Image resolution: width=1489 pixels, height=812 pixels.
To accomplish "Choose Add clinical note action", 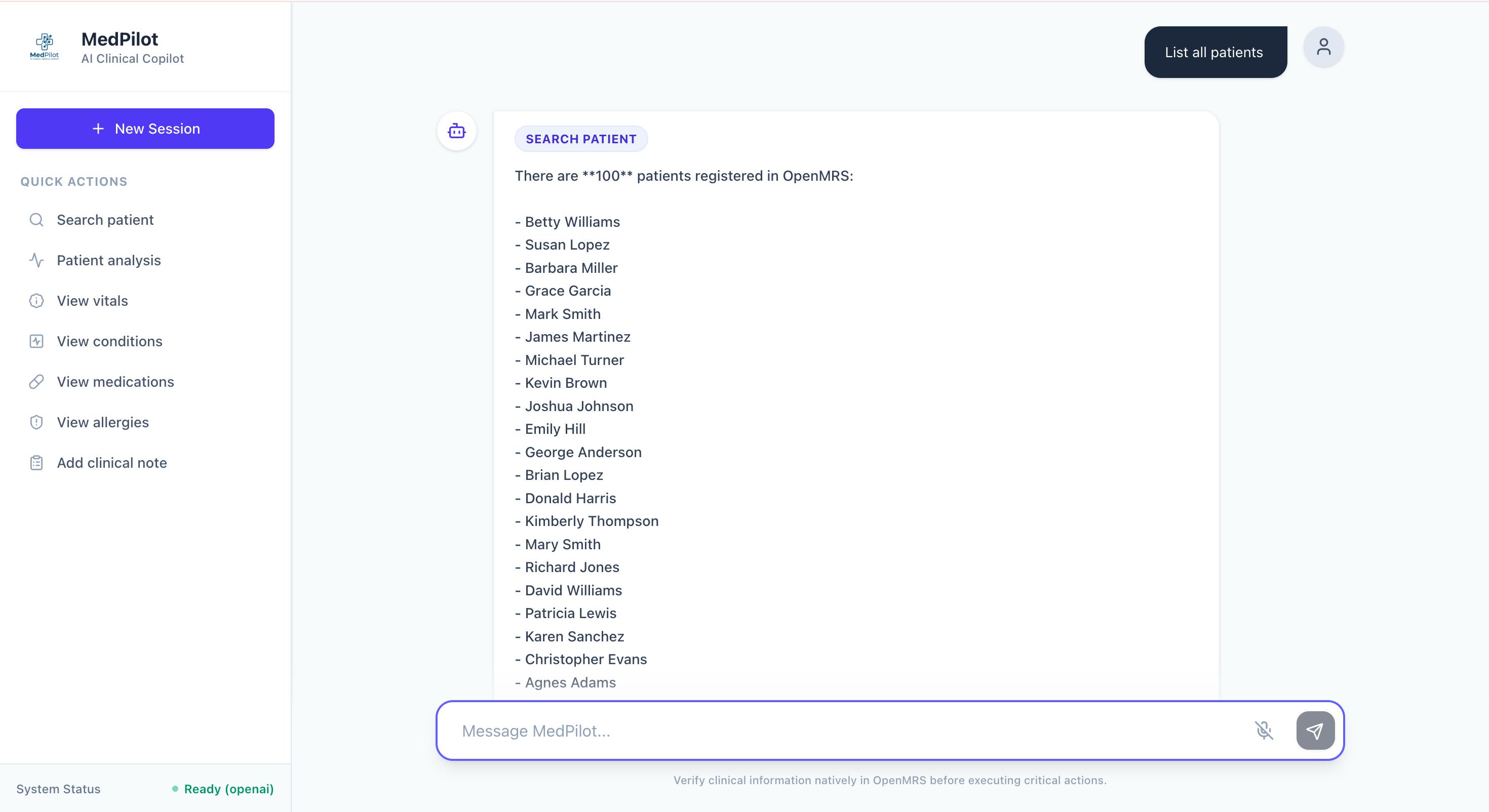I will pos(111,463).
